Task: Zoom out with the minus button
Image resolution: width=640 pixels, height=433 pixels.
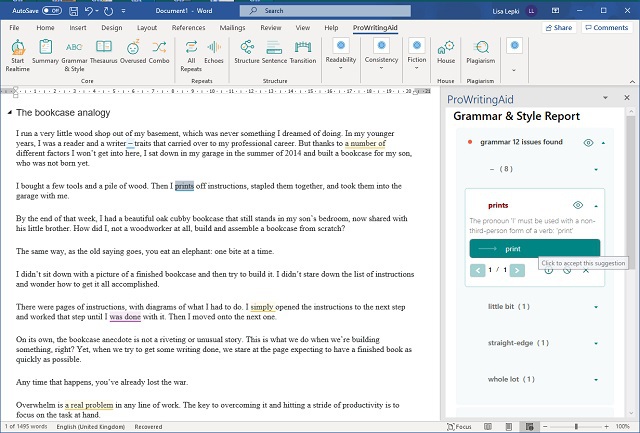Action: 545,427
